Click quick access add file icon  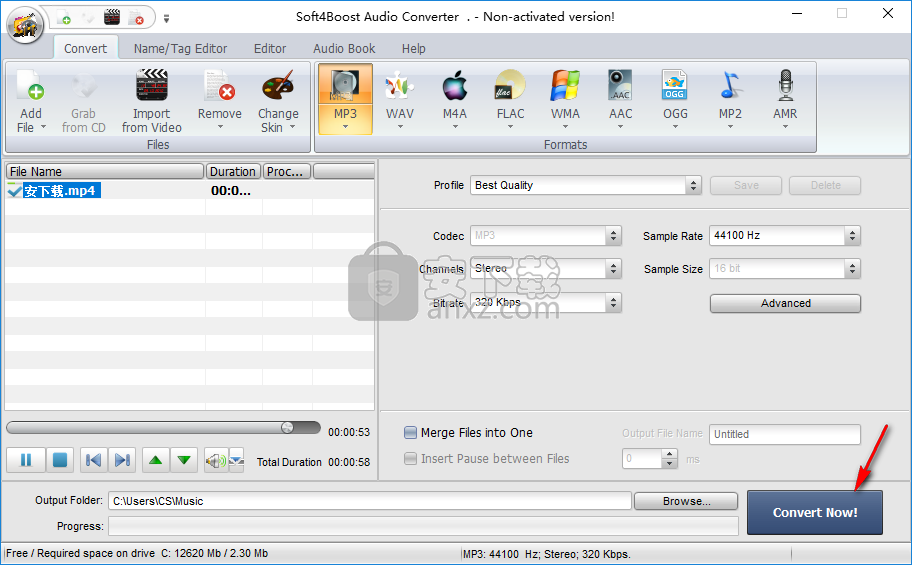[x=64, y=17]
